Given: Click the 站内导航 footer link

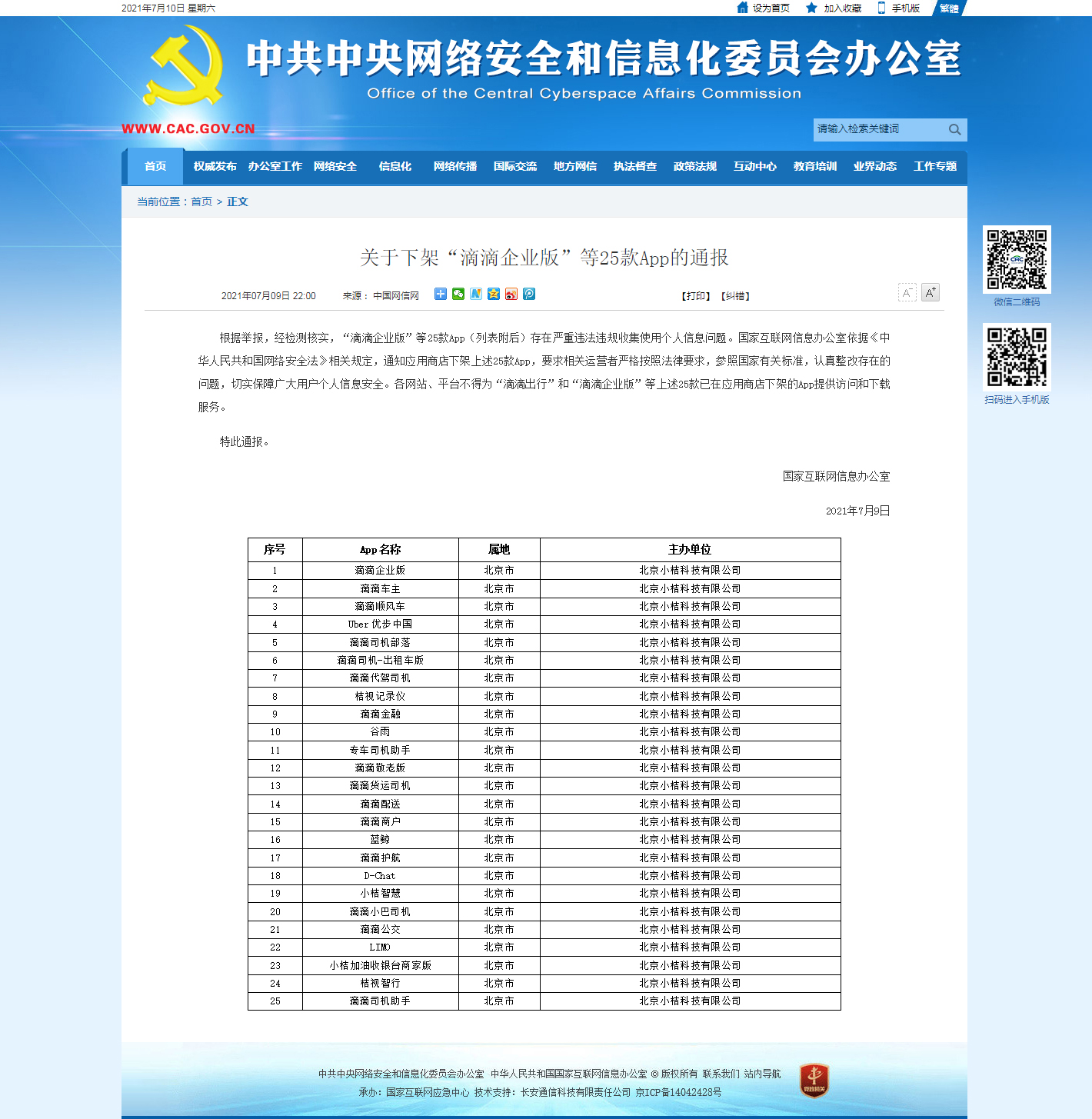Looking at the screenshot, I should (x=762, y=1074).
